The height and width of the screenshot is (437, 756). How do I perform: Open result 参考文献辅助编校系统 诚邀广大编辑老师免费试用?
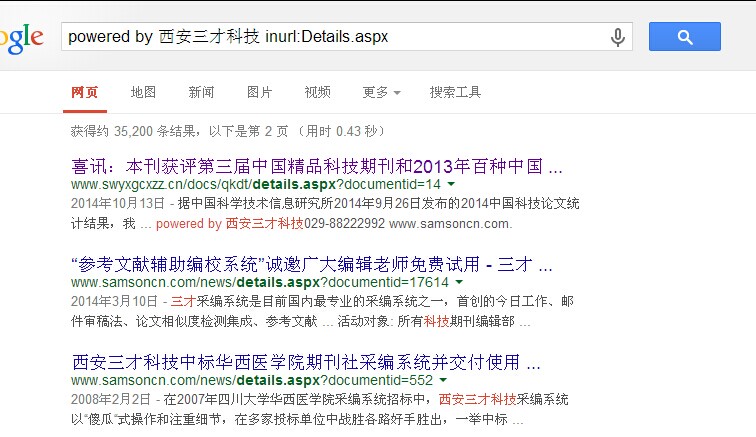pos(311,264)
